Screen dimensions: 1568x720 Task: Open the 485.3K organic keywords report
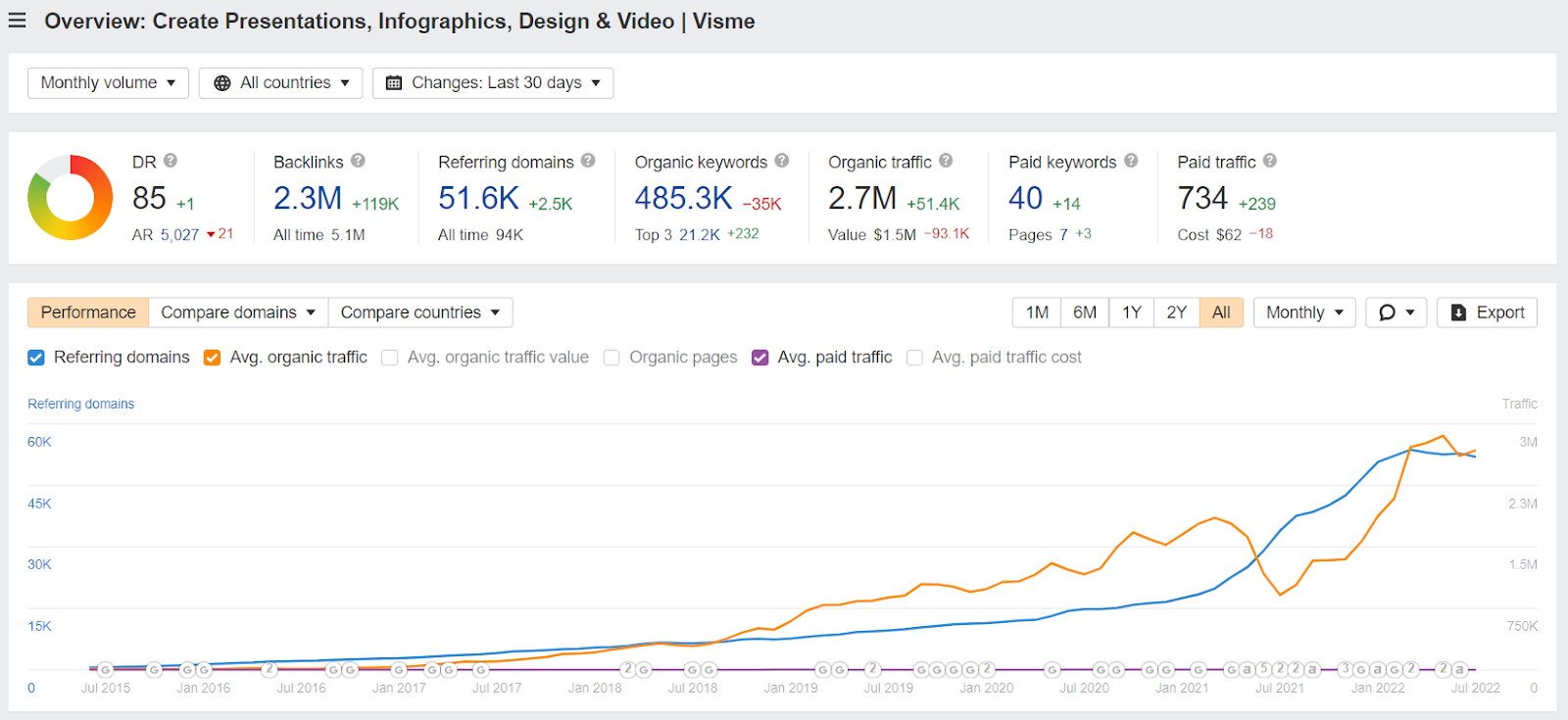[x=683, y=198]
